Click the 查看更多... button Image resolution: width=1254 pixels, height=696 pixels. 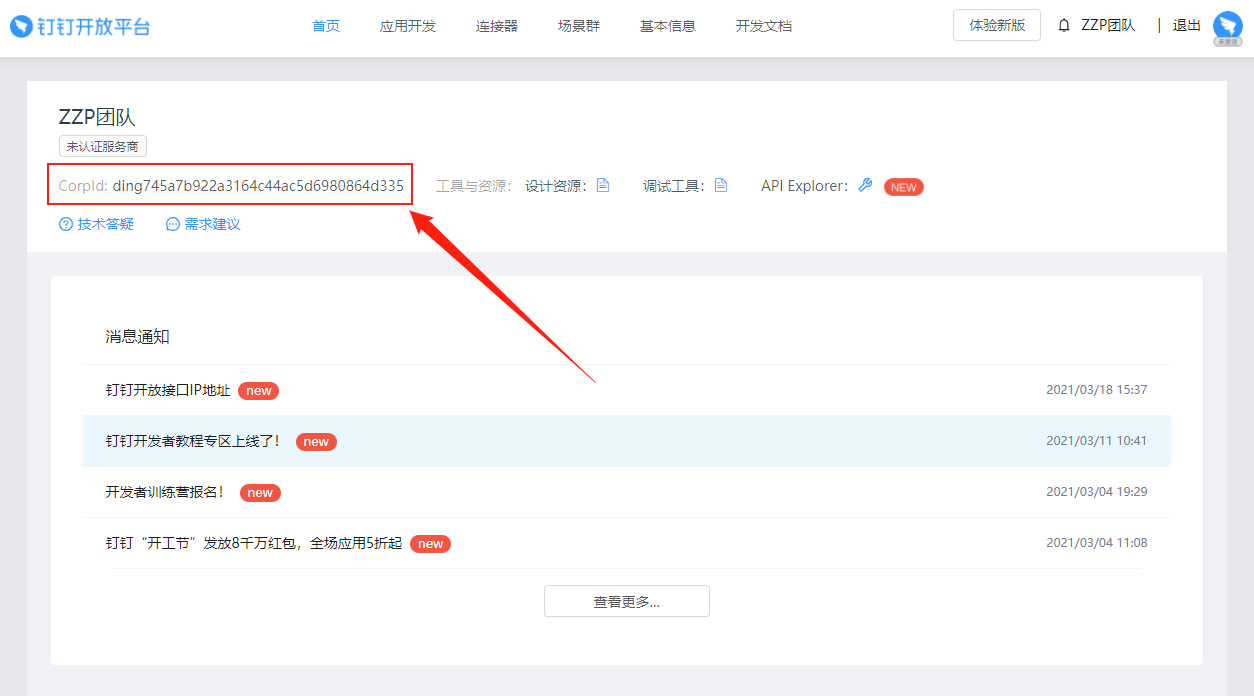tap(626, 600)
